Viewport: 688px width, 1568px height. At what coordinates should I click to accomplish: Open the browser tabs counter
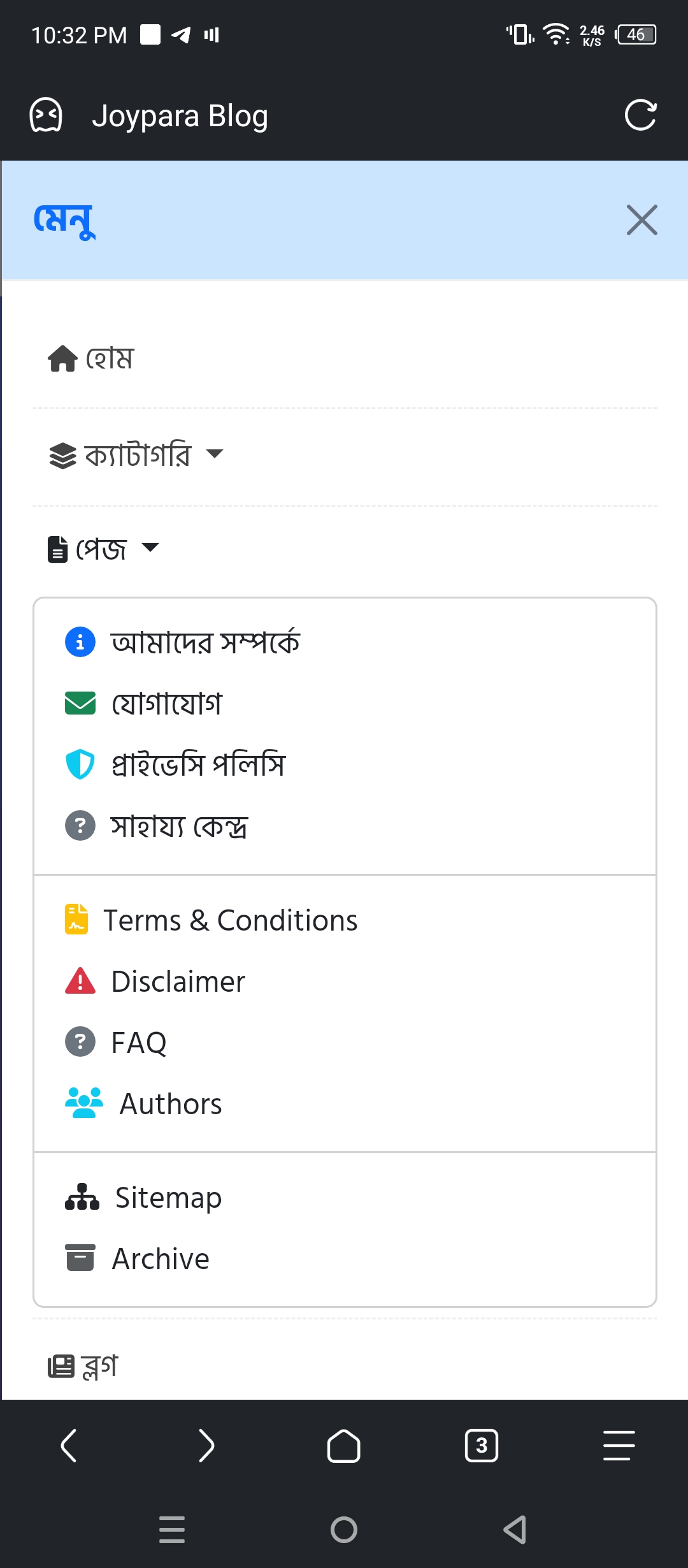click(x=482, y=1446)
